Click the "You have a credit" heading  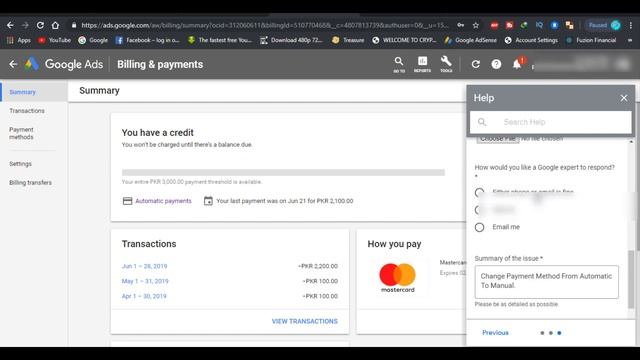coord(158,133)
